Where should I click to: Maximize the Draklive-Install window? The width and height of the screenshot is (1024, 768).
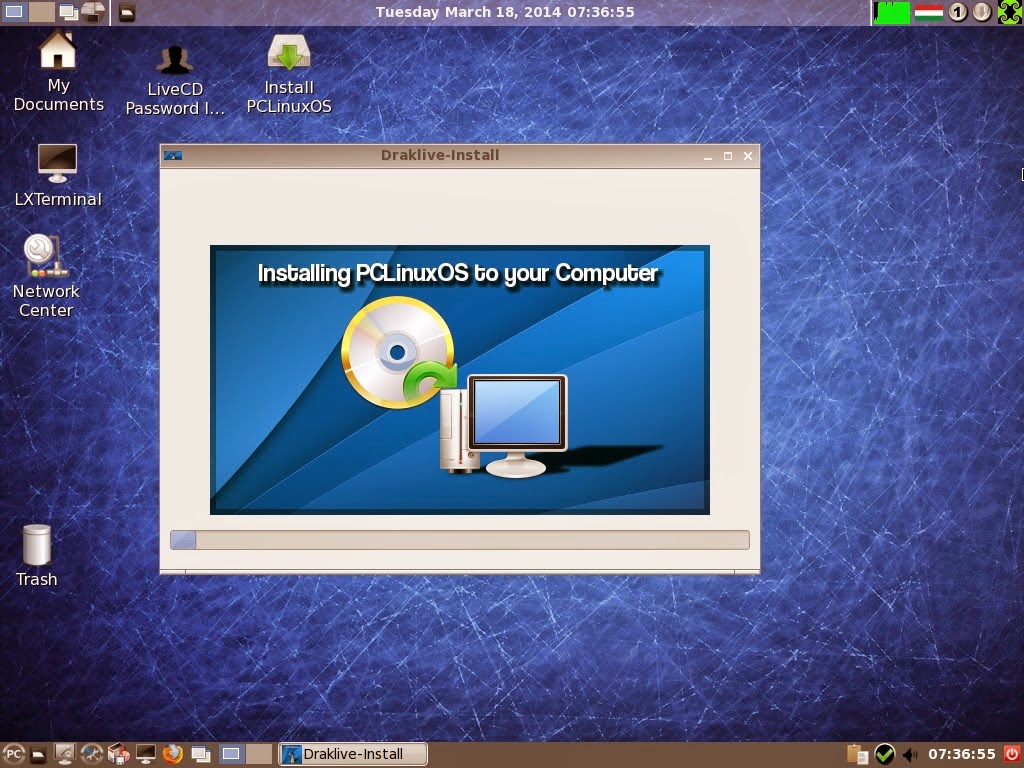(x=728, y=156)
